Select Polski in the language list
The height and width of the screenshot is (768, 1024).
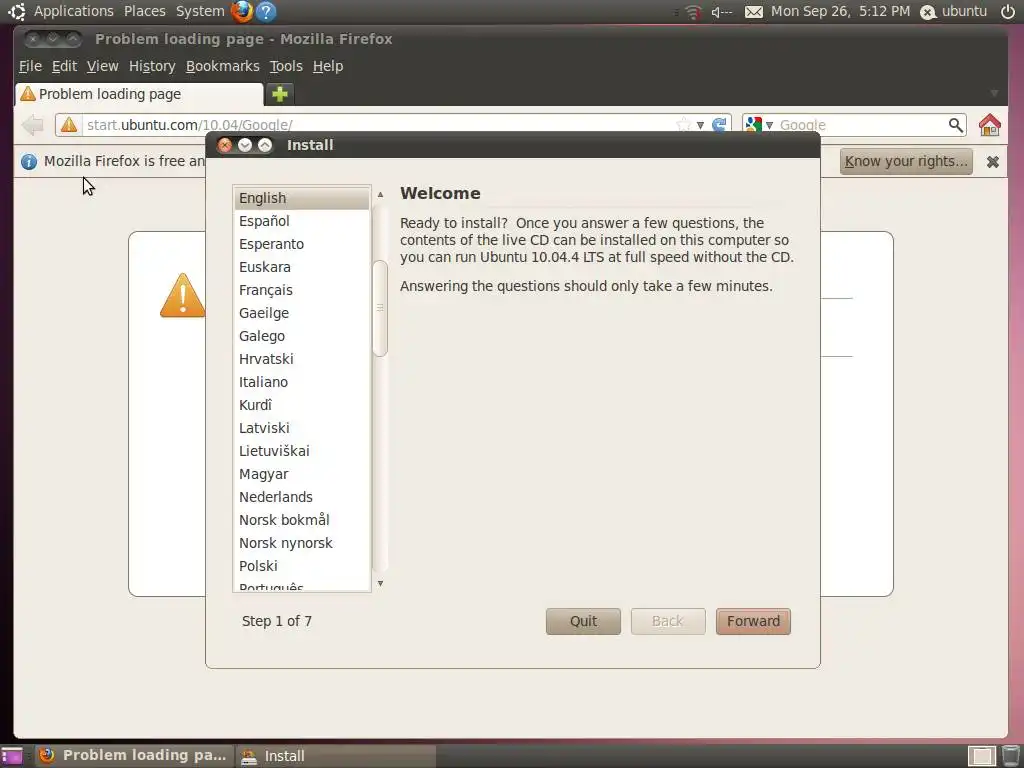pyautogui.click(x=302, y=566)
